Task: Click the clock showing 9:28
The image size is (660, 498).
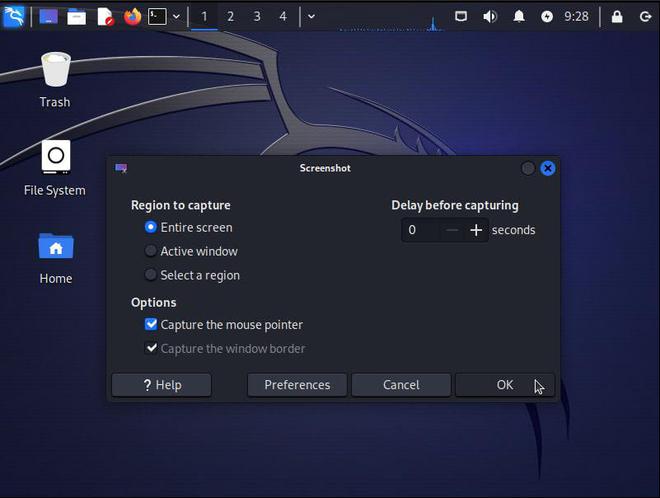Action: [x=576, y=17]
